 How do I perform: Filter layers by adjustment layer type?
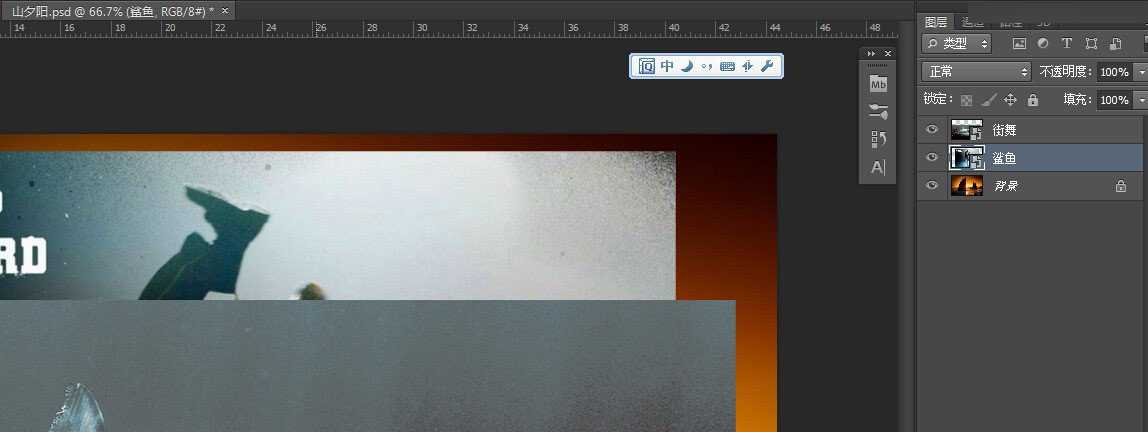click(1043, 44)
